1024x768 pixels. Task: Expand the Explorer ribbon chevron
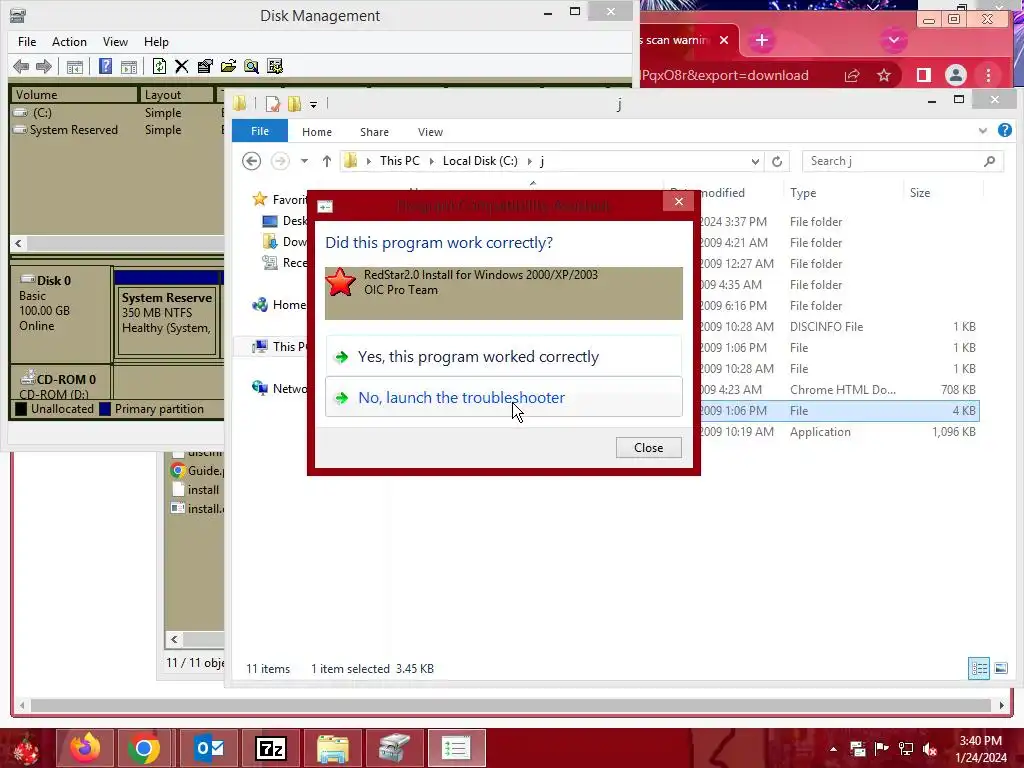[x=982, y=131]
